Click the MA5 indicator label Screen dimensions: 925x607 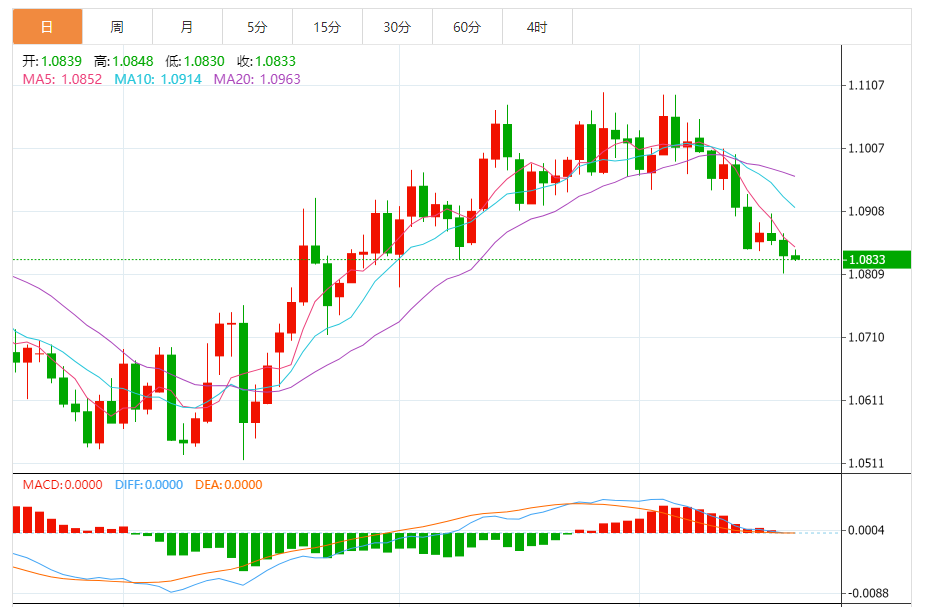63,79
